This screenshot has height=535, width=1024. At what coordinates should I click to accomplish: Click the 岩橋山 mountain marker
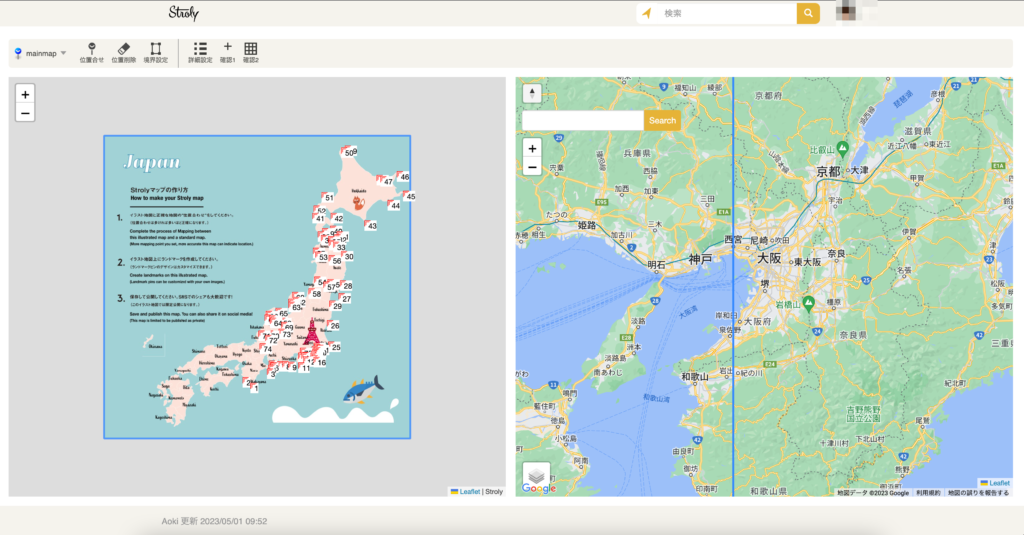pos(808,304)
